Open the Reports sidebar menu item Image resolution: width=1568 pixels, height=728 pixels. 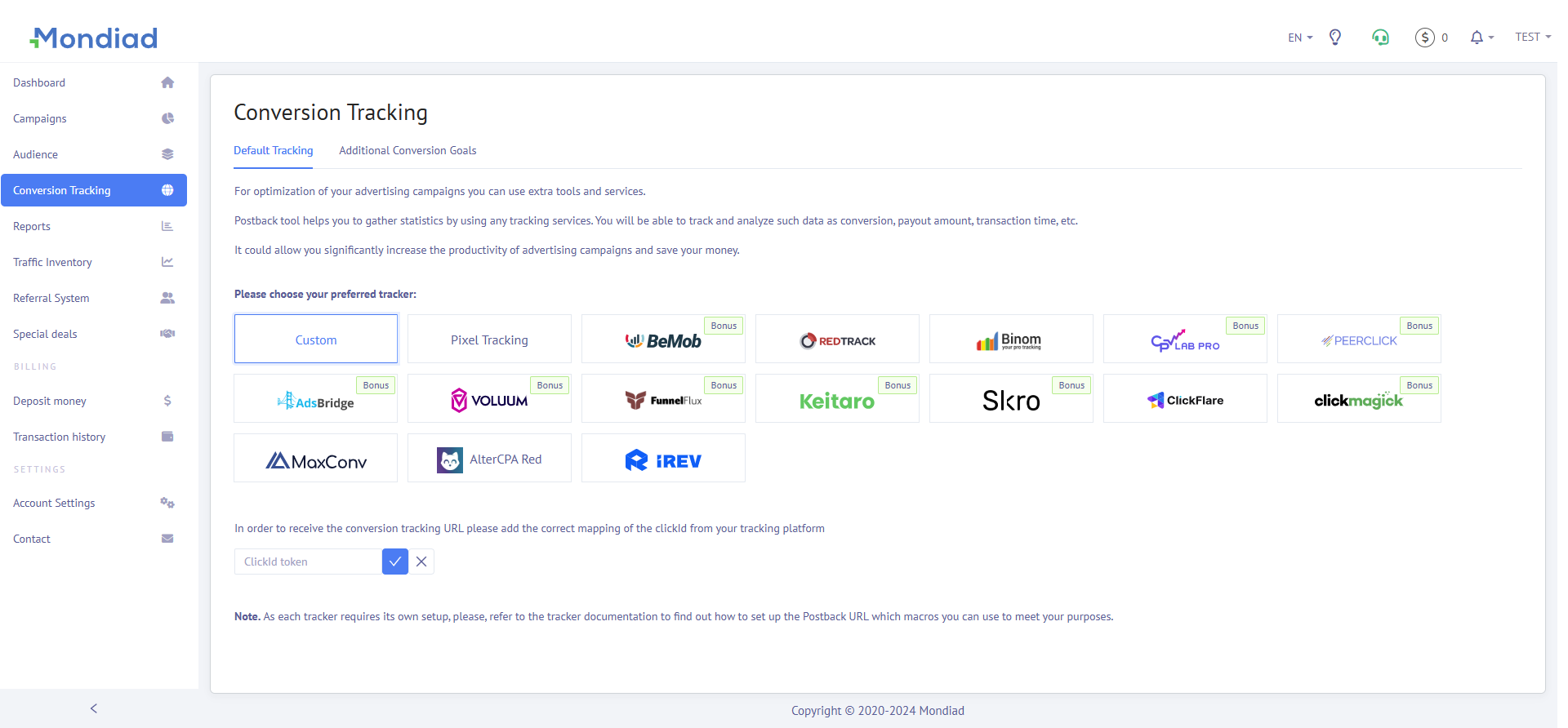pos(32,227)
